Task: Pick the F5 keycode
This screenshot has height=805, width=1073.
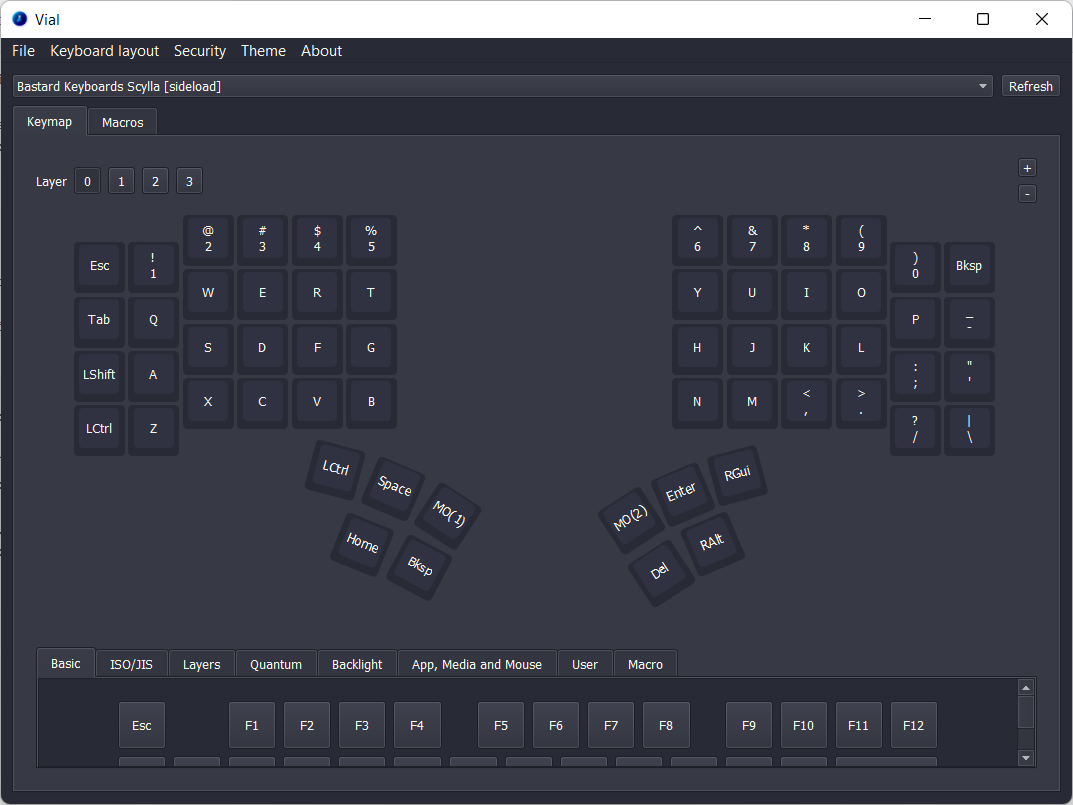Action: pos(501,725)
